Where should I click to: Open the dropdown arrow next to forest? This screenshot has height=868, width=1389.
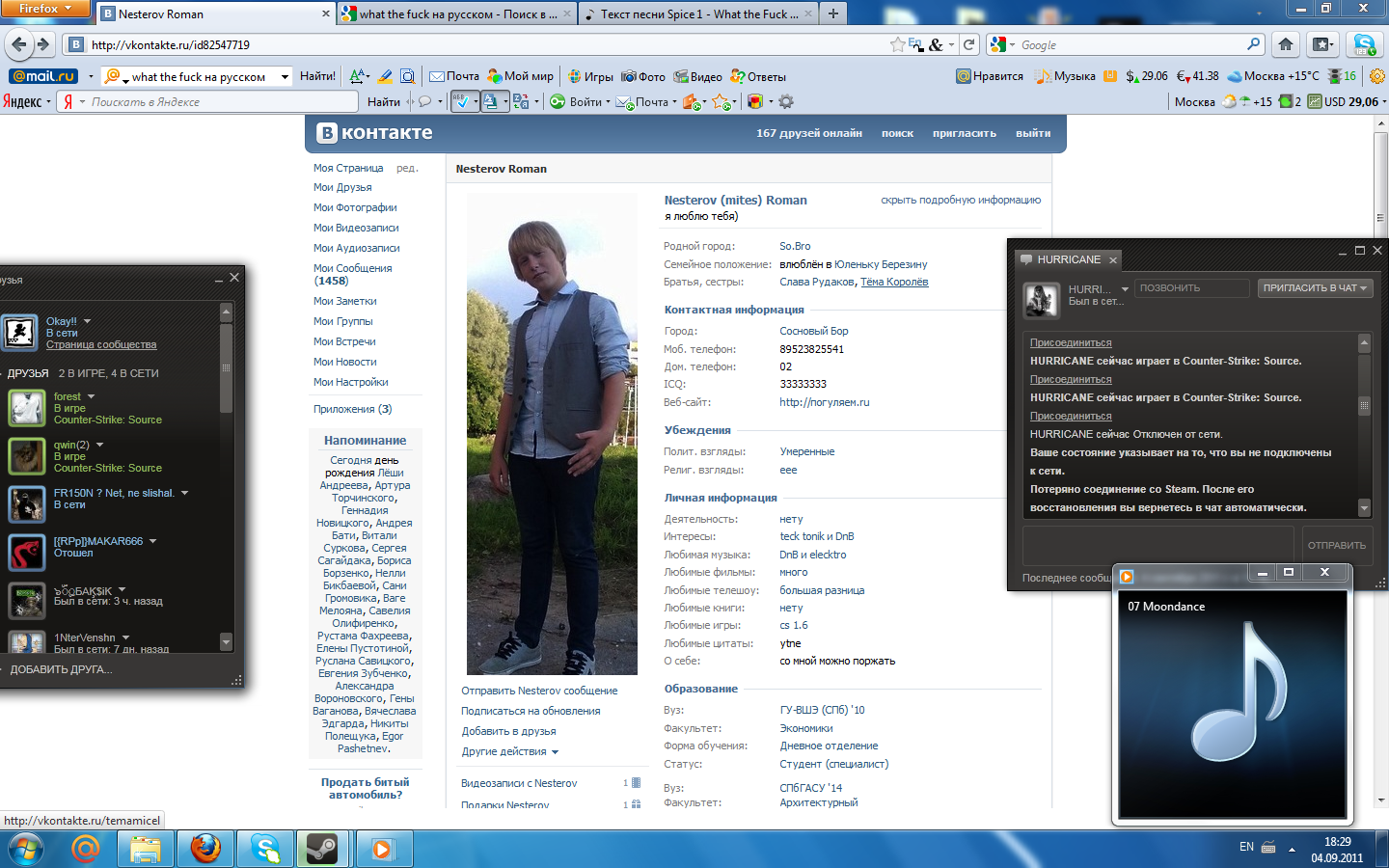92,396
